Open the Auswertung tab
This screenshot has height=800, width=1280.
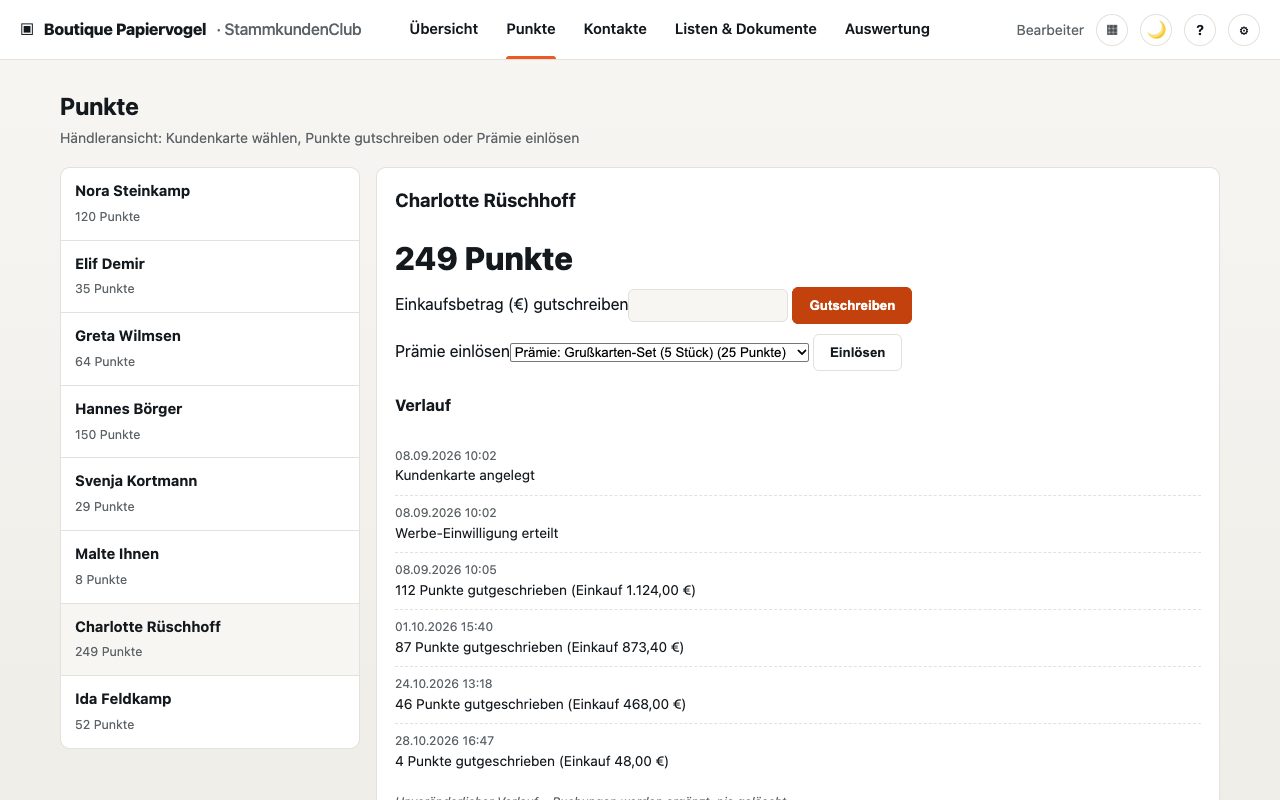(887, 29)
